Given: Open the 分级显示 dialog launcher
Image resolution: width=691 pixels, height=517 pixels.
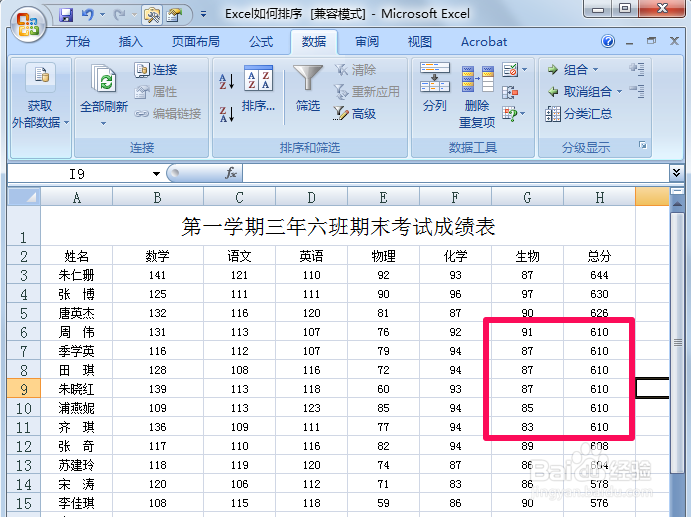Looking at the screenshot, I should pyautogui.click(x=643, y=145).
